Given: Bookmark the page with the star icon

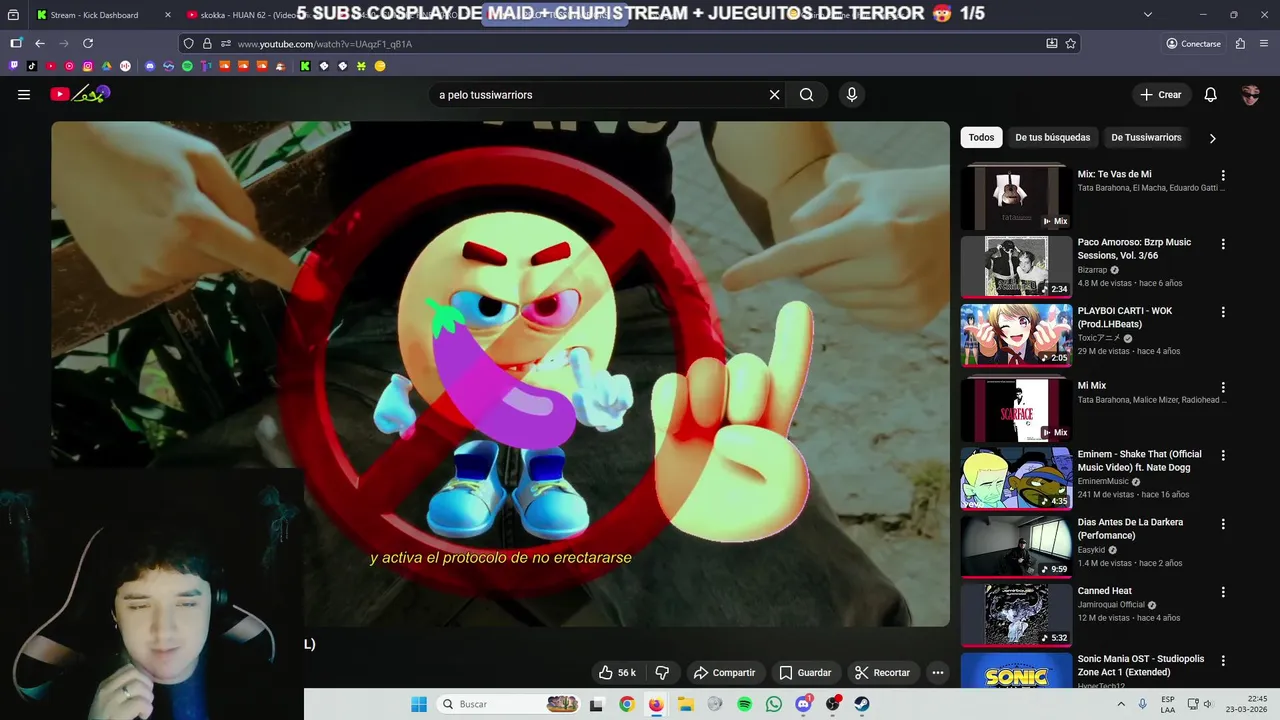Looking at the screenshot, I should 1071,44.
